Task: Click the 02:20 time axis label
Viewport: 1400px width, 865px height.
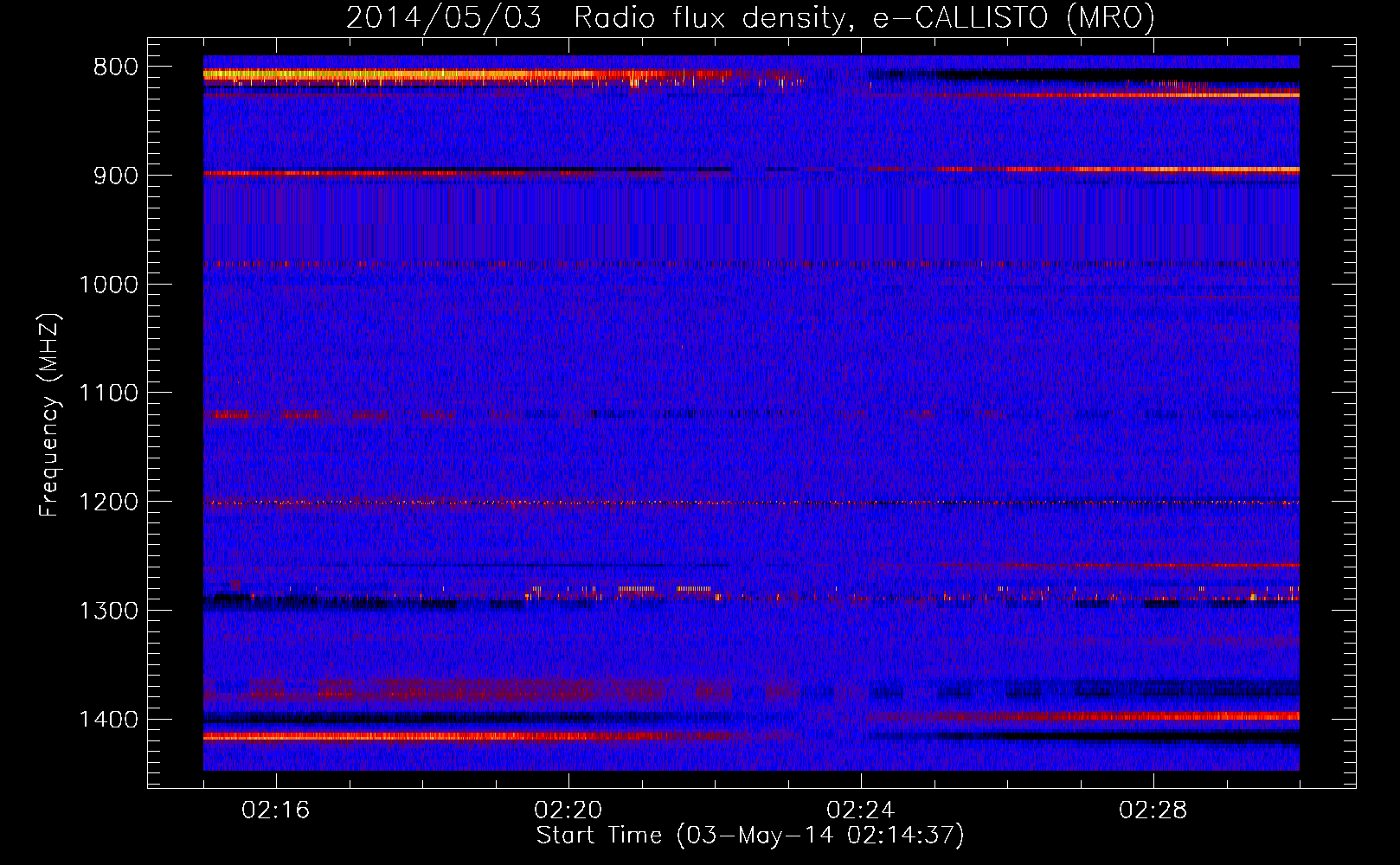Action: pyautogui.click(x=568, y=811)
